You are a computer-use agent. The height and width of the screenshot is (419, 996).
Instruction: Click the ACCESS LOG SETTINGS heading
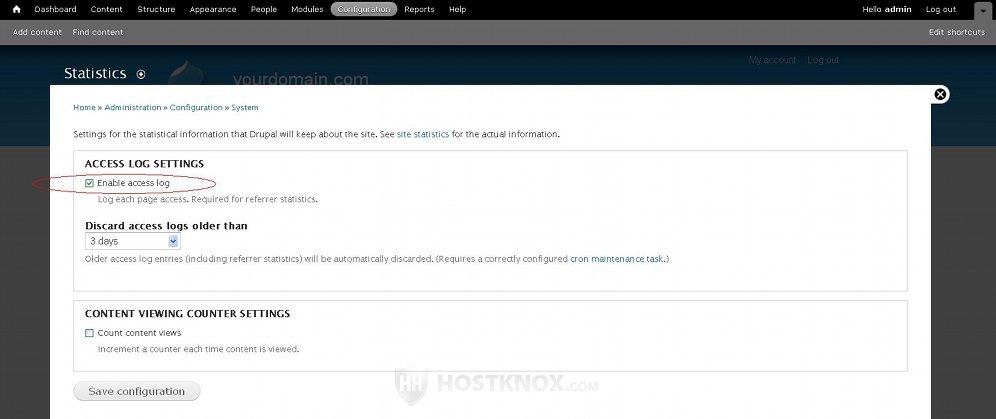(x=144, y=164)
